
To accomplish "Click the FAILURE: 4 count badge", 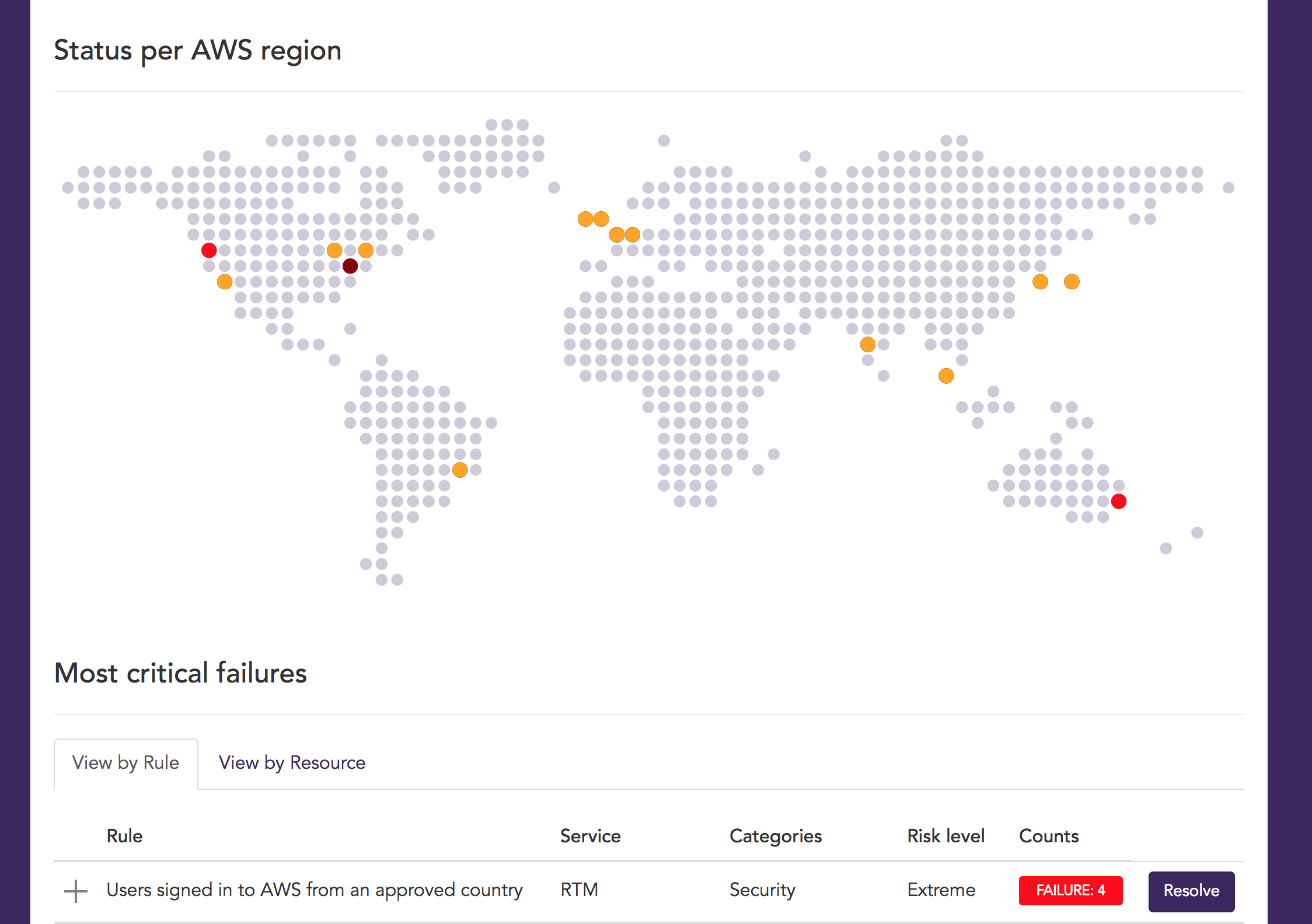I will 1070,891.
